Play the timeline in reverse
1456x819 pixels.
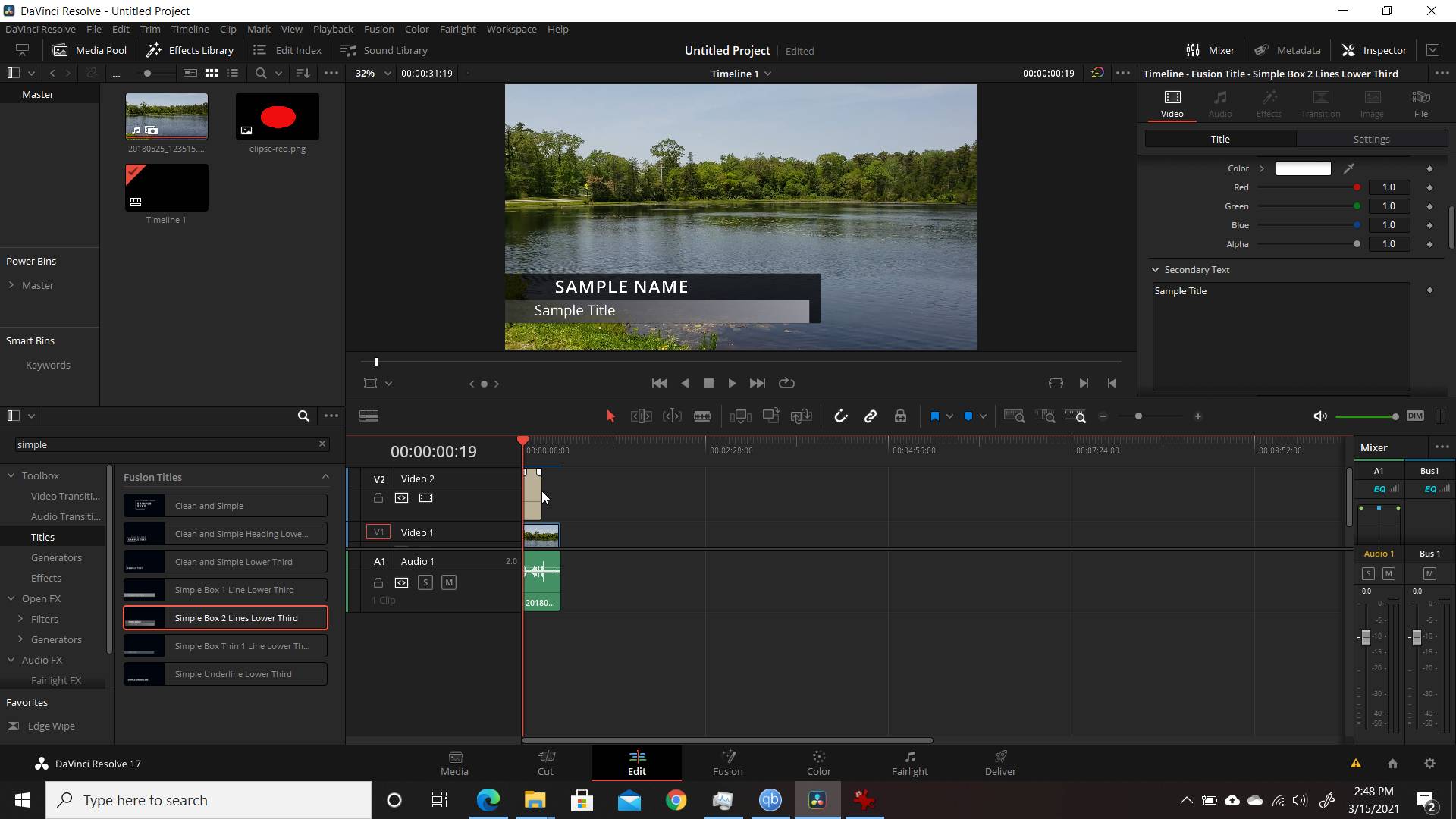(x=685, y=384)
